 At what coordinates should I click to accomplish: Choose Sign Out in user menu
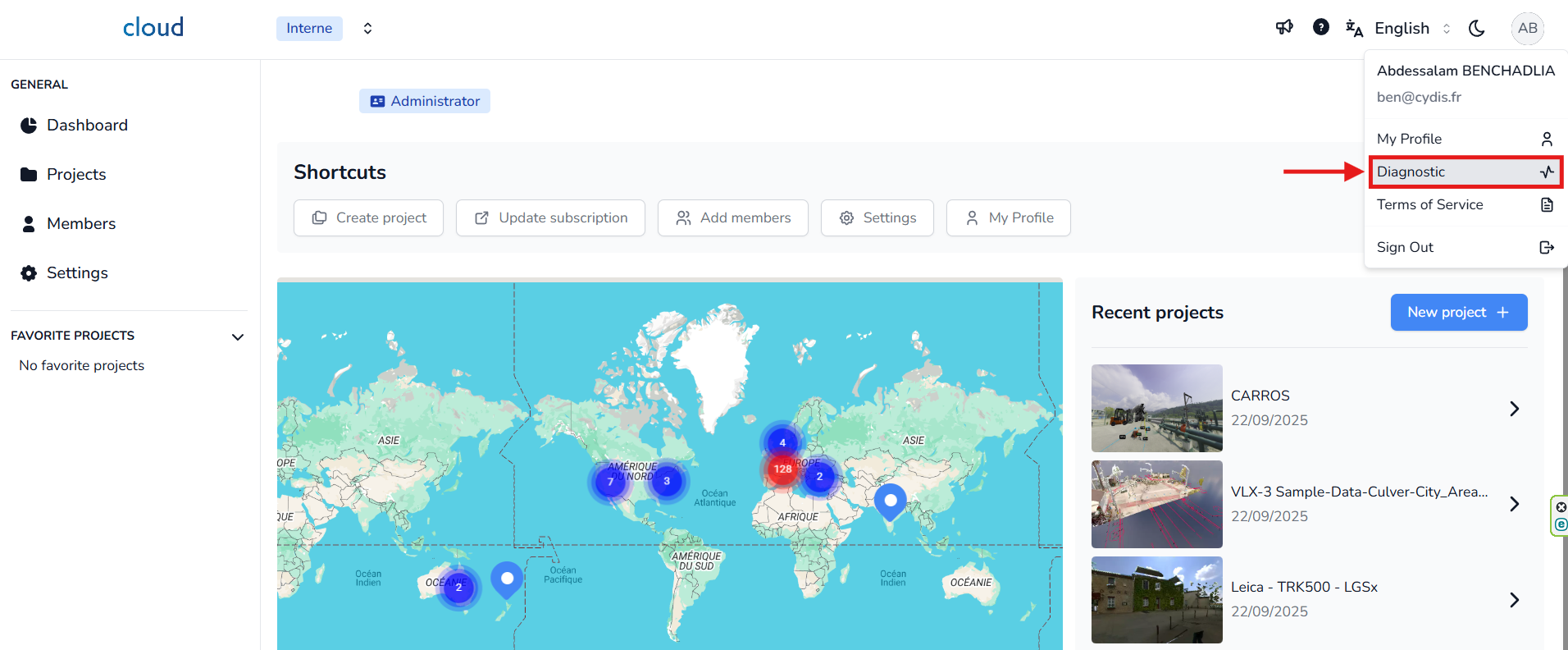tap(1465, 247)
